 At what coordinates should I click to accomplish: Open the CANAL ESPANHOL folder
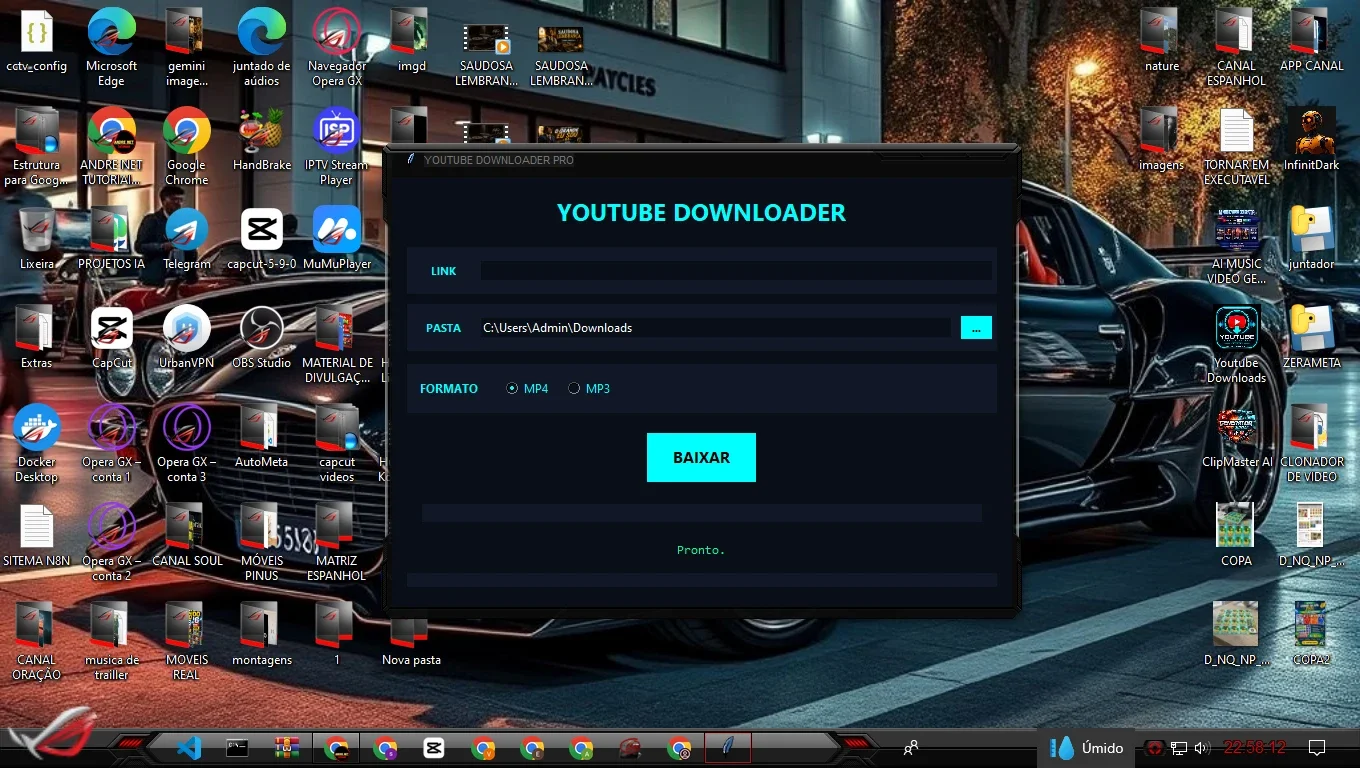pyautogui.click(x=1237, y=47)
